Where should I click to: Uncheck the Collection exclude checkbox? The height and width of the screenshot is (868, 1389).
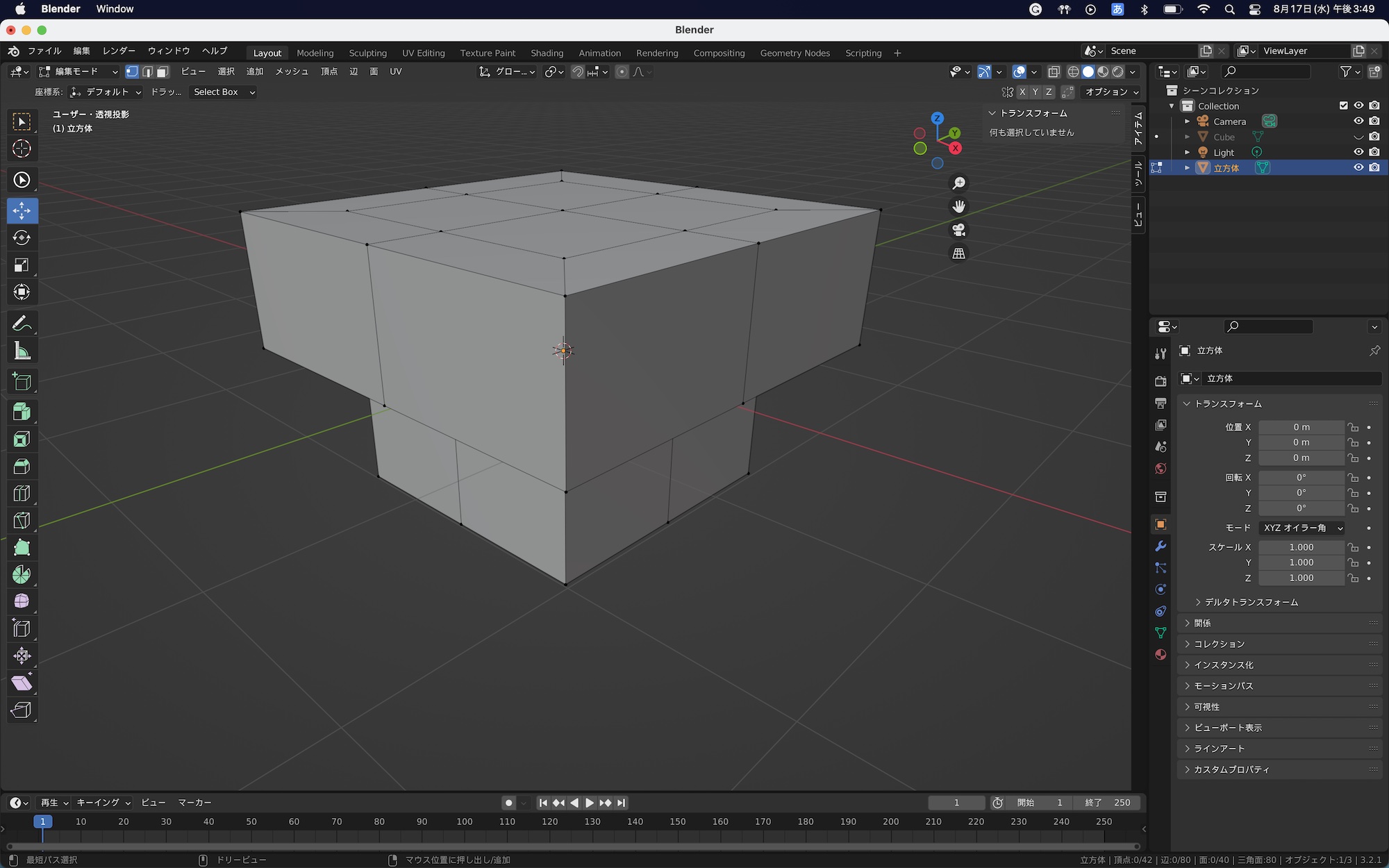pyautogui.click(x=1343, y=106)
